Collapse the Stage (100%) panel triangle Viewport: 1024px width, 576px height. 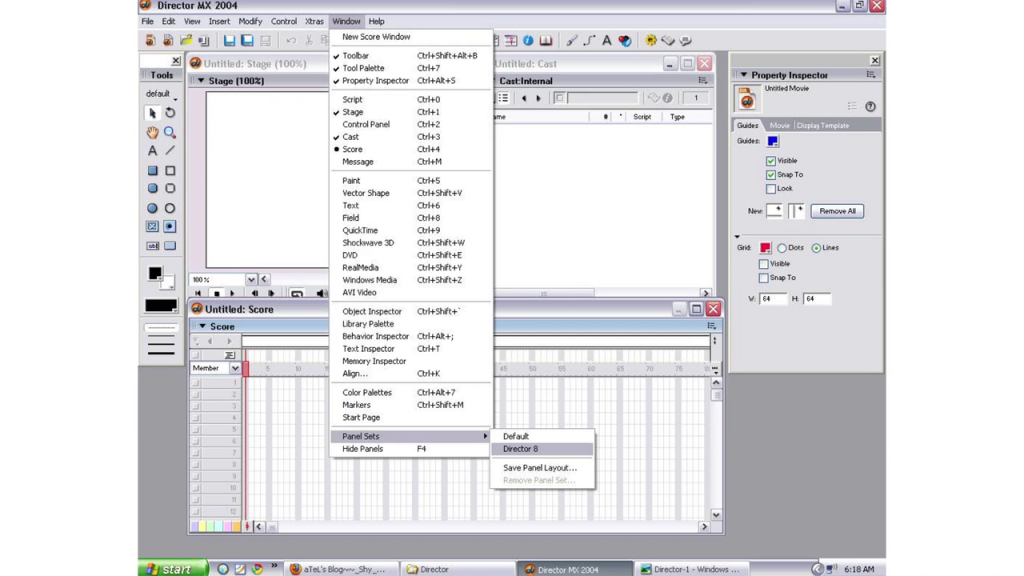[201, 81]
